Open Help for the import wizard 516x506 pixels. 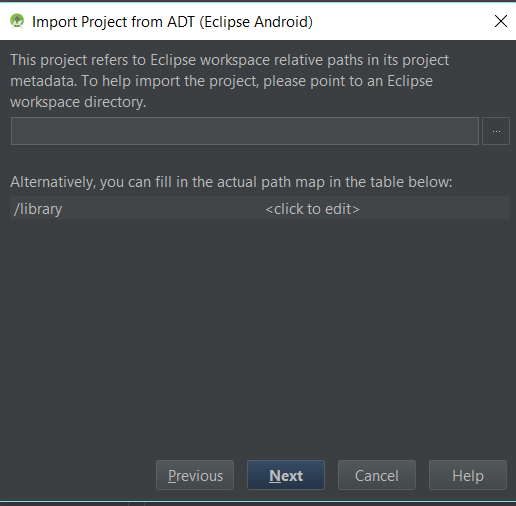468,475
